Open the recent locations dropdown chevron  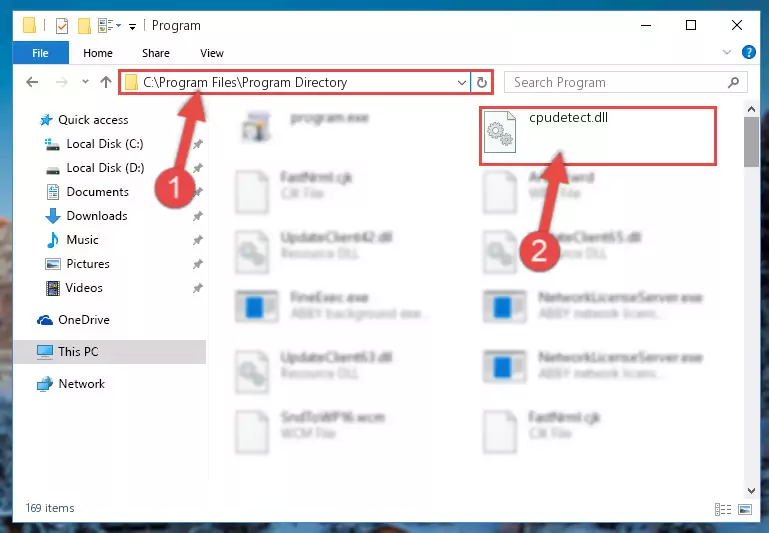click(85, 81)
